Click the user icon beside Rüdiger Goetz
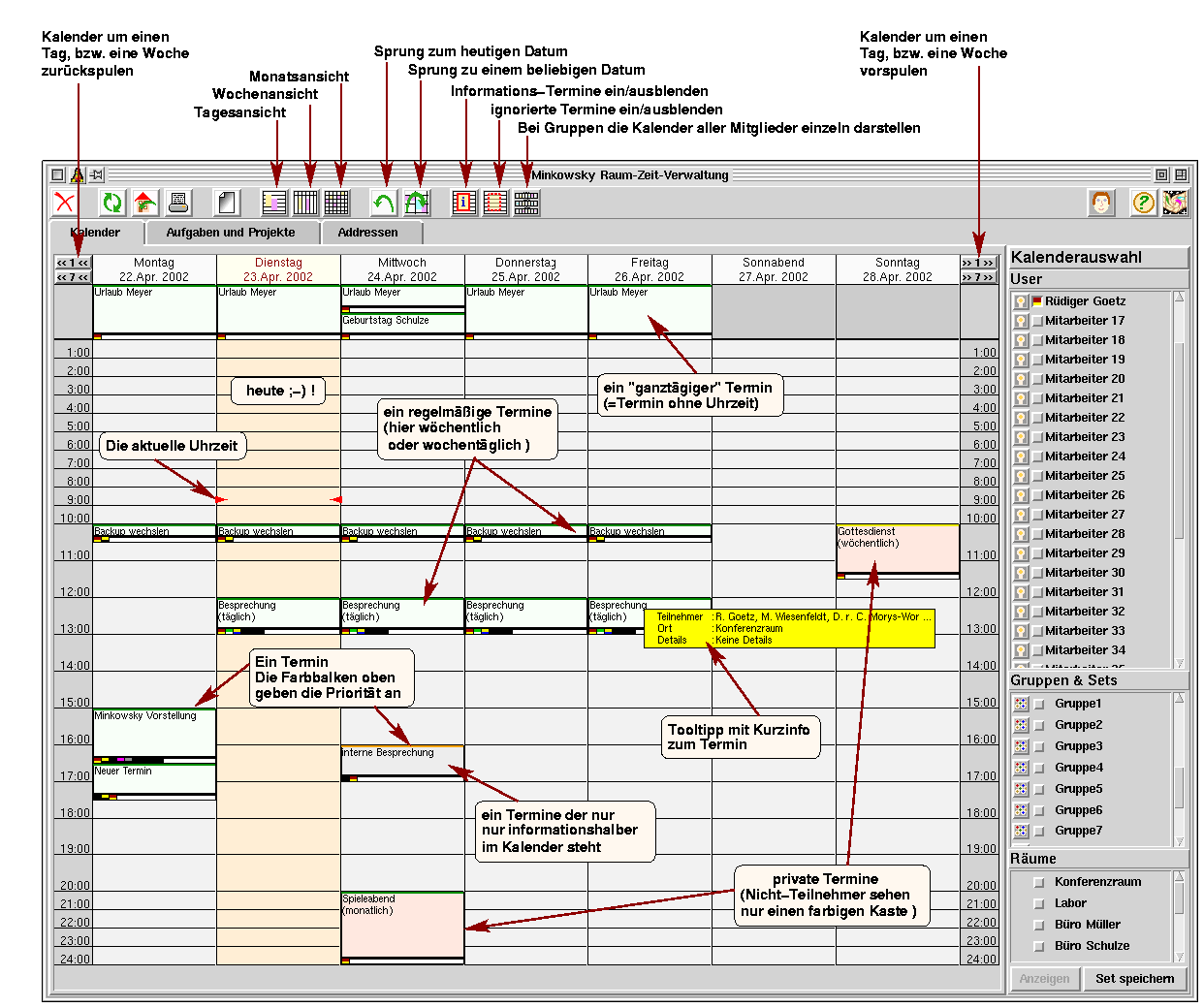 (x=1021, y=301)
